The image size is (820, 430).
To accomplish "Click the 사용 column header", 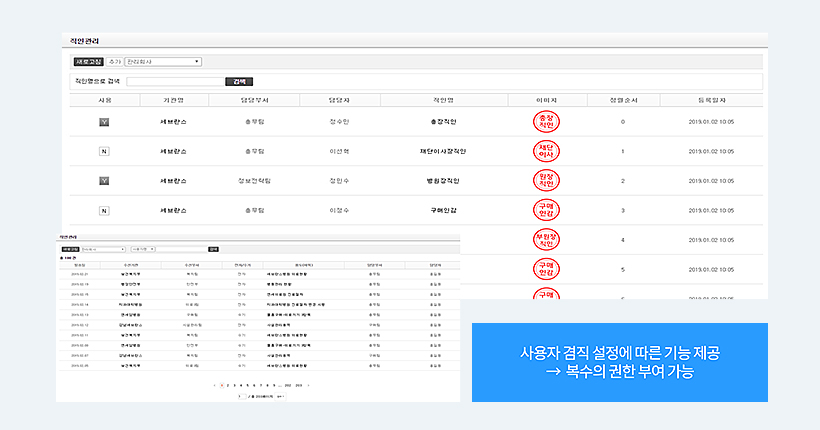I will pos(105,100).
